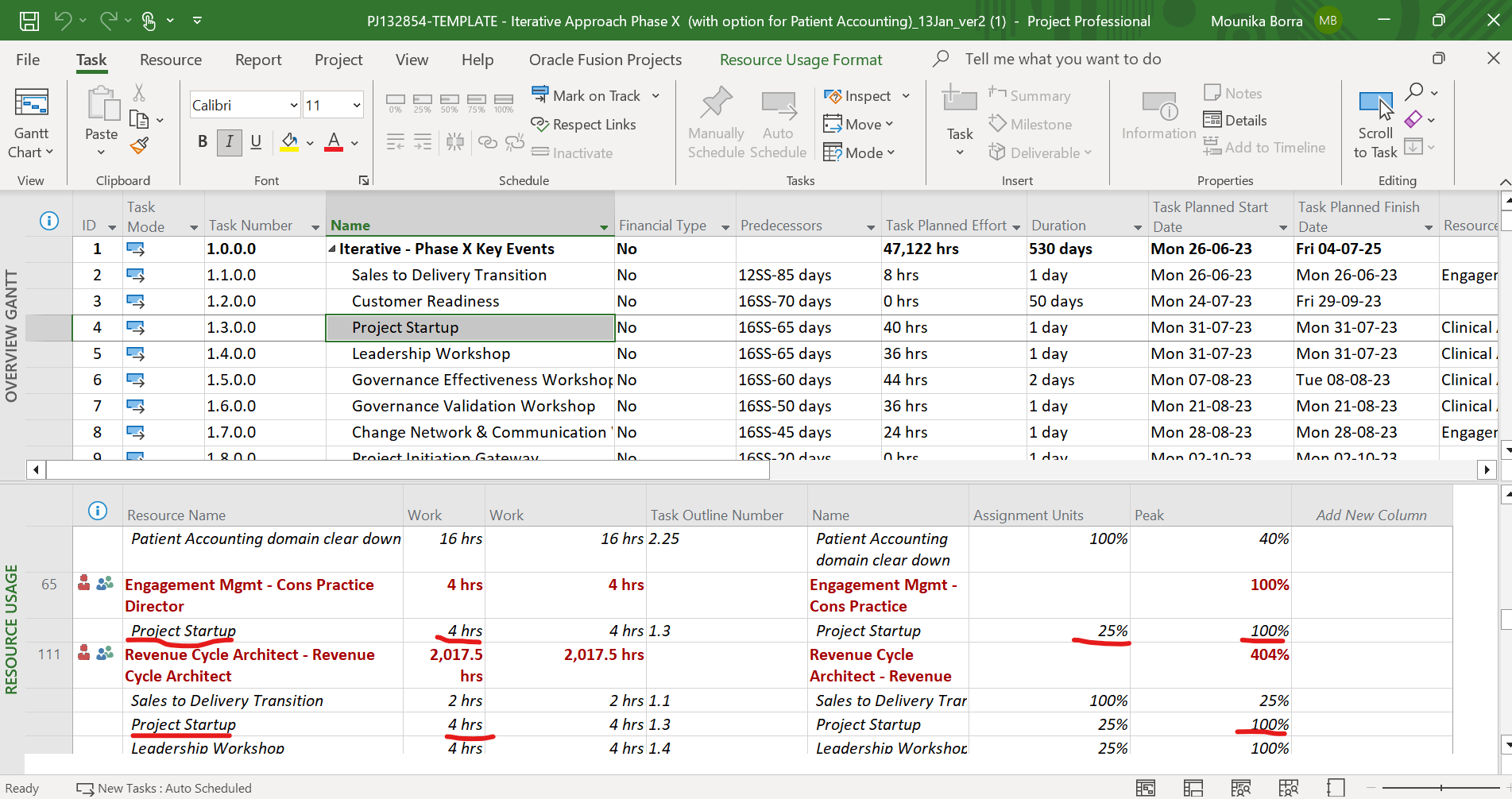Expand the Inspect dropdown

(x=906, y=96)
